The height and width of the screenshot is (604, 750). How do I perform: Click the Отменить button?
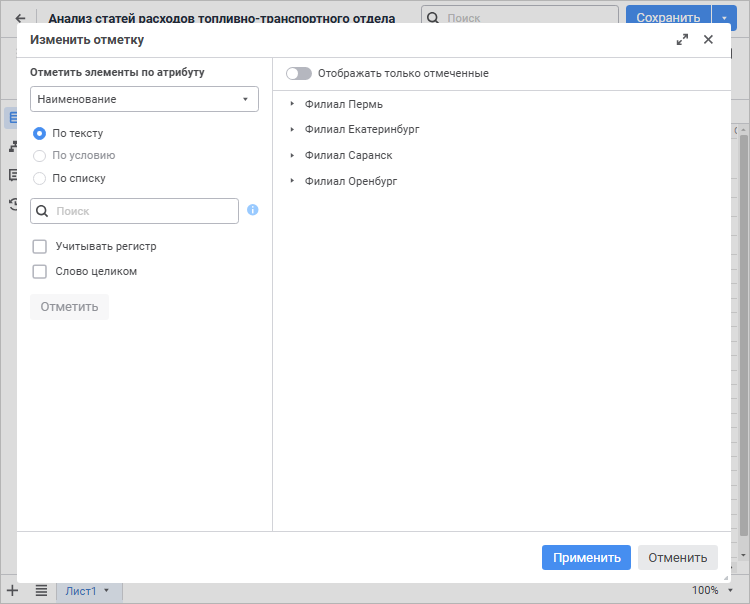coord(678,558)
